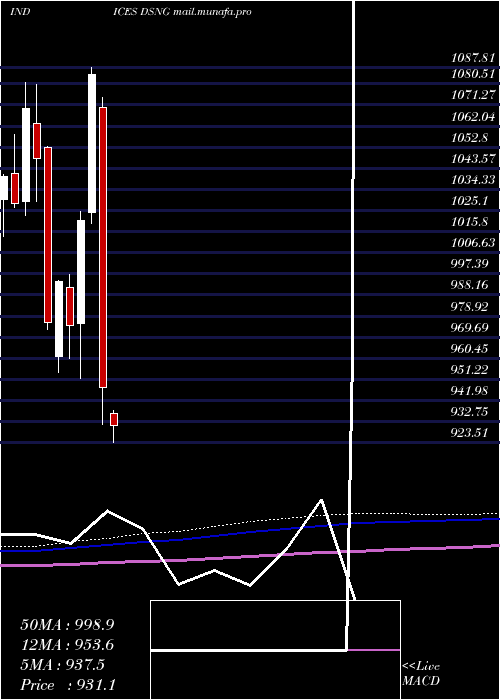Click the 1052.8 price label
Viewport: 500px width, 700px height.
pos(471,138)
